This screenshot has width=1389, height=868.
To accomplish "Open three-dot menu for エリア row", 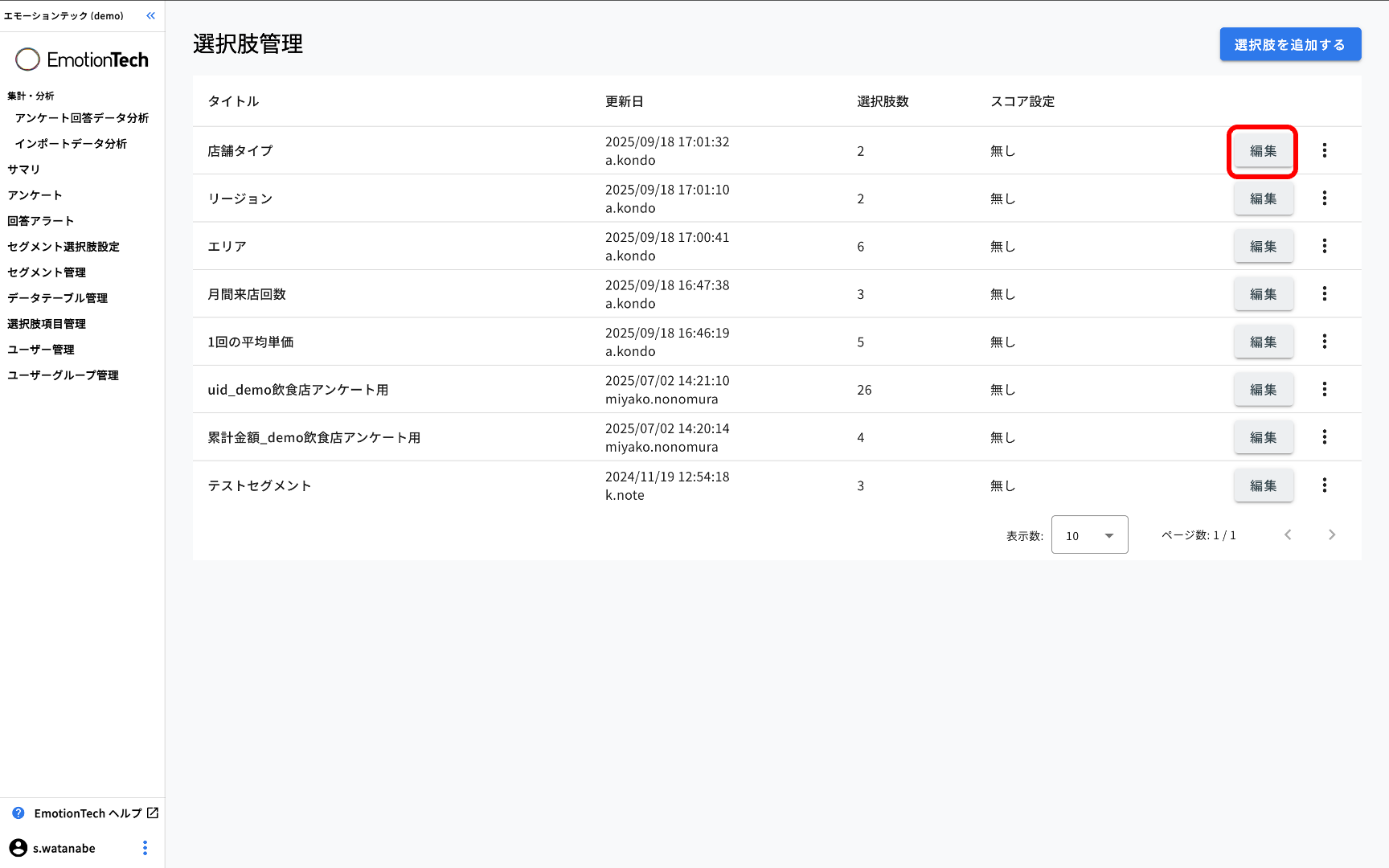I will point(1324,246).
